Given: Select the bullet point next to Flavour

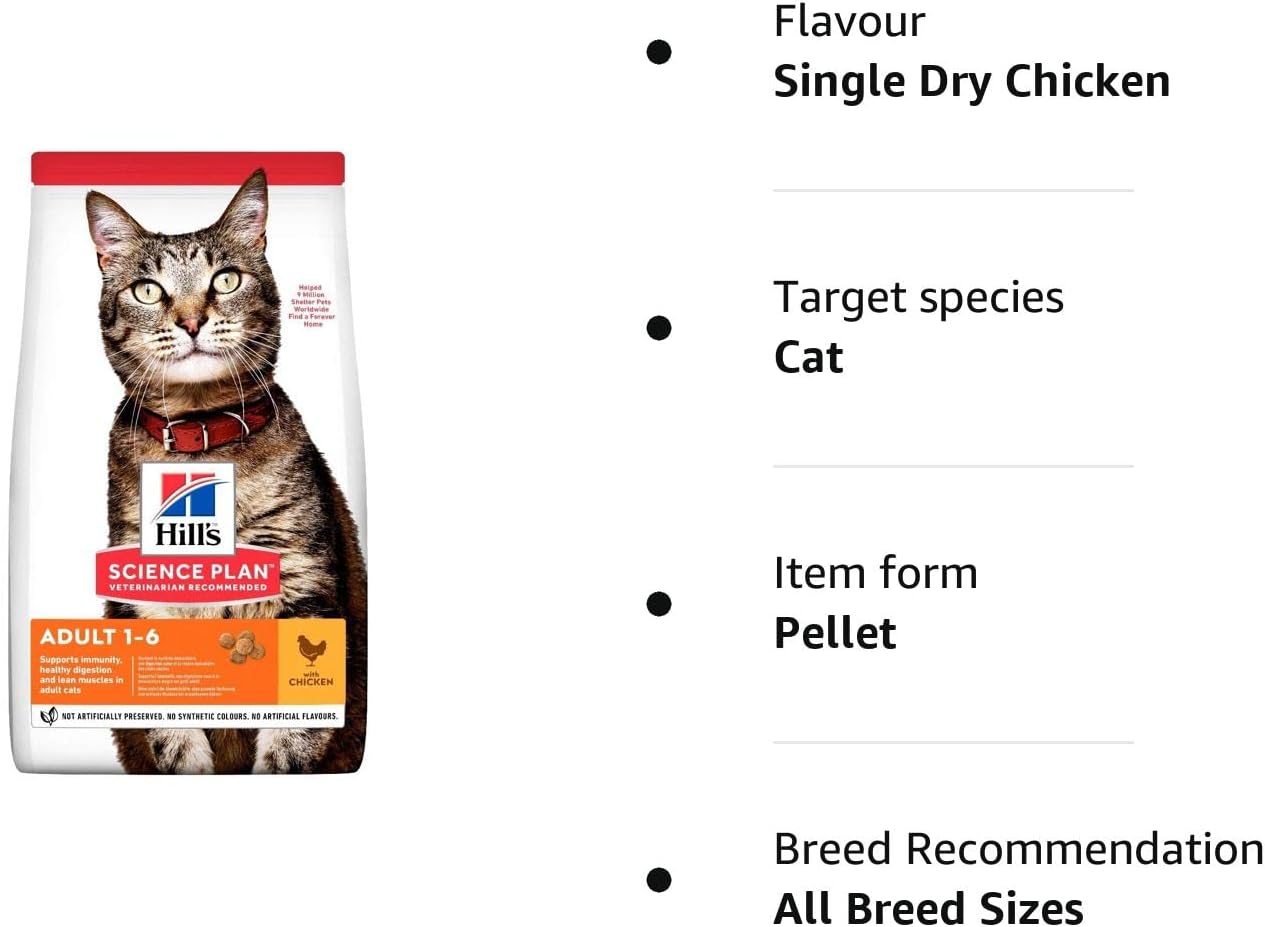Looking at the screenshot, I should coord(658,52).
